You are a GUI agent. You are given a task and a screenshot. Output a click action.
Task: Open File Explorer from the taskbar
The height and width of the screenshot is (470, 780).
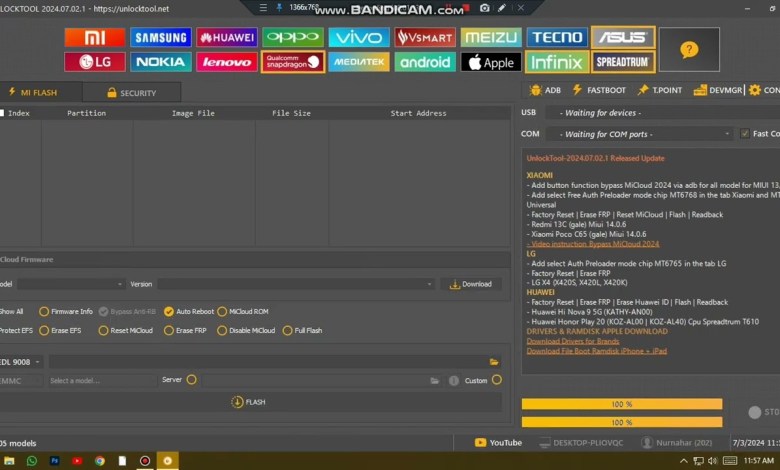[9, 461]
